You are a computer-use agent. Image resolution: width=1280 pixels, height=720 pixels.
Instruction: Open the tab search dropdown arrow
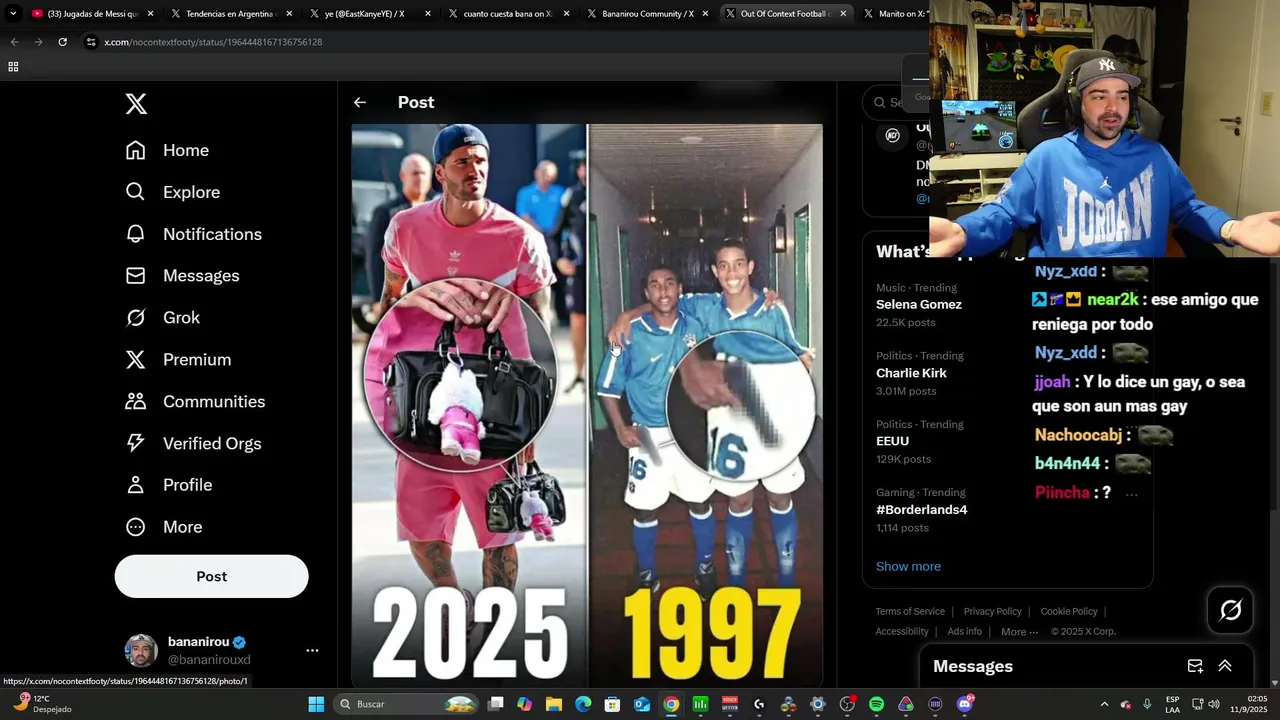point(13,14)
